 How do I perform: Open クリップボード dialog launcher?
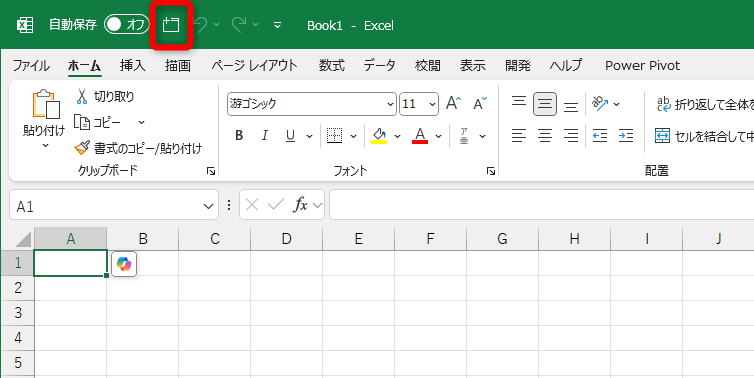211,171
